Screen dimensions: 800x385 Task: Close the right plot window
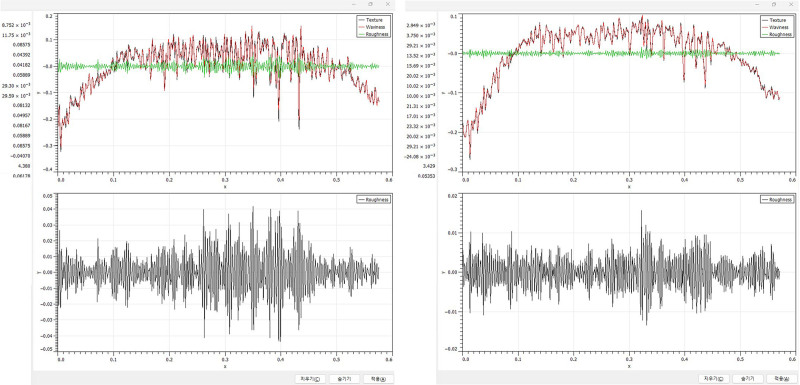tap(791, 4)
